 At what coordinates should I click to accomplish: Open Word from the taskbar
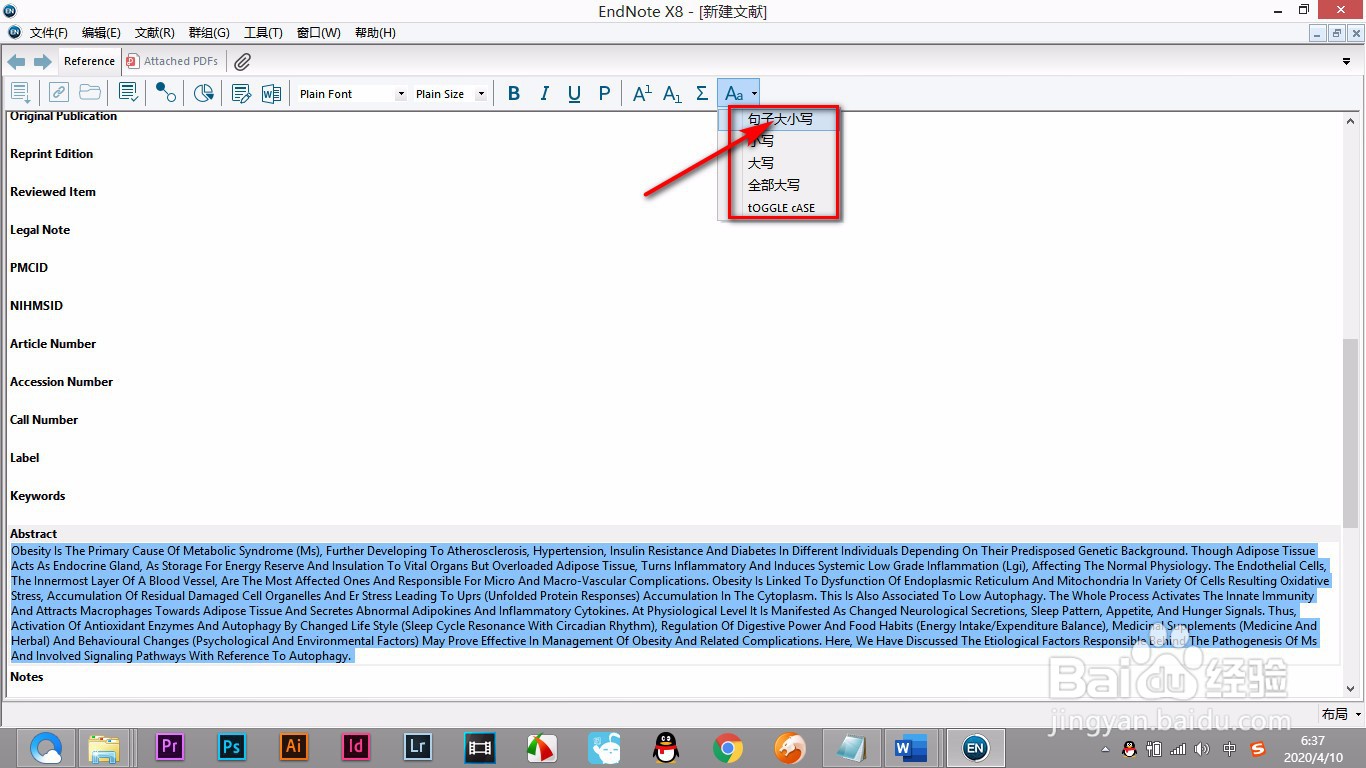911,747
